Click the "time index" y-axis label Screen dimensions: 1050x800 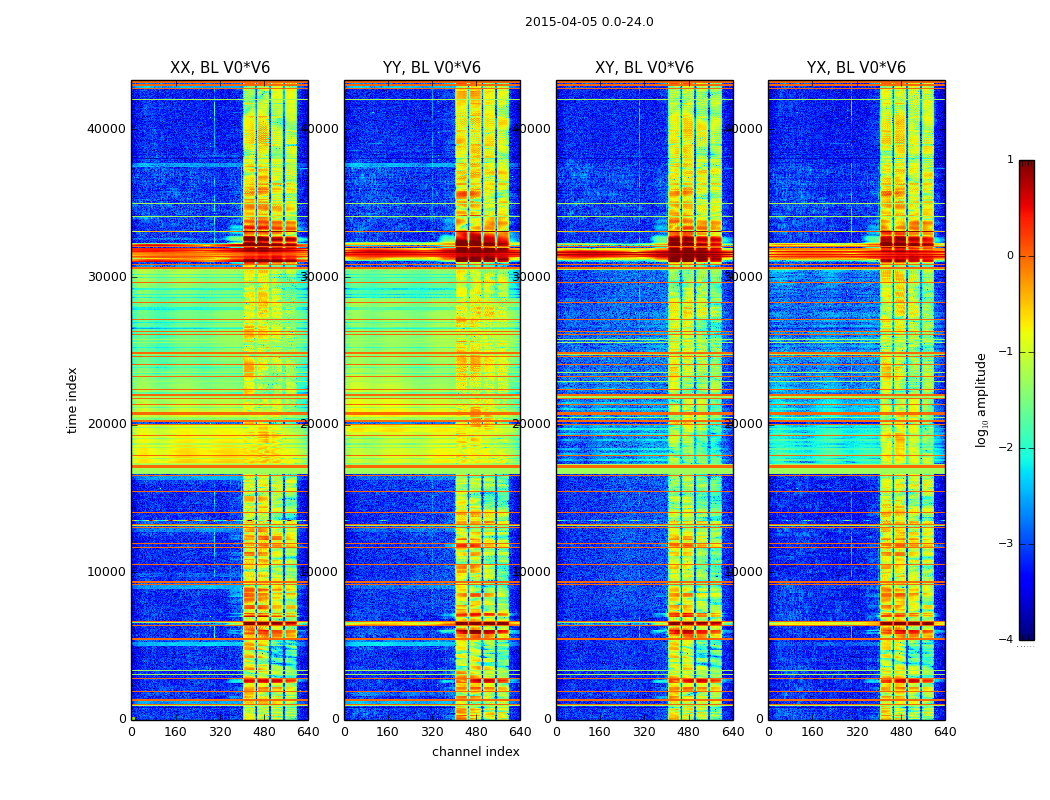(x=72, y=399)
